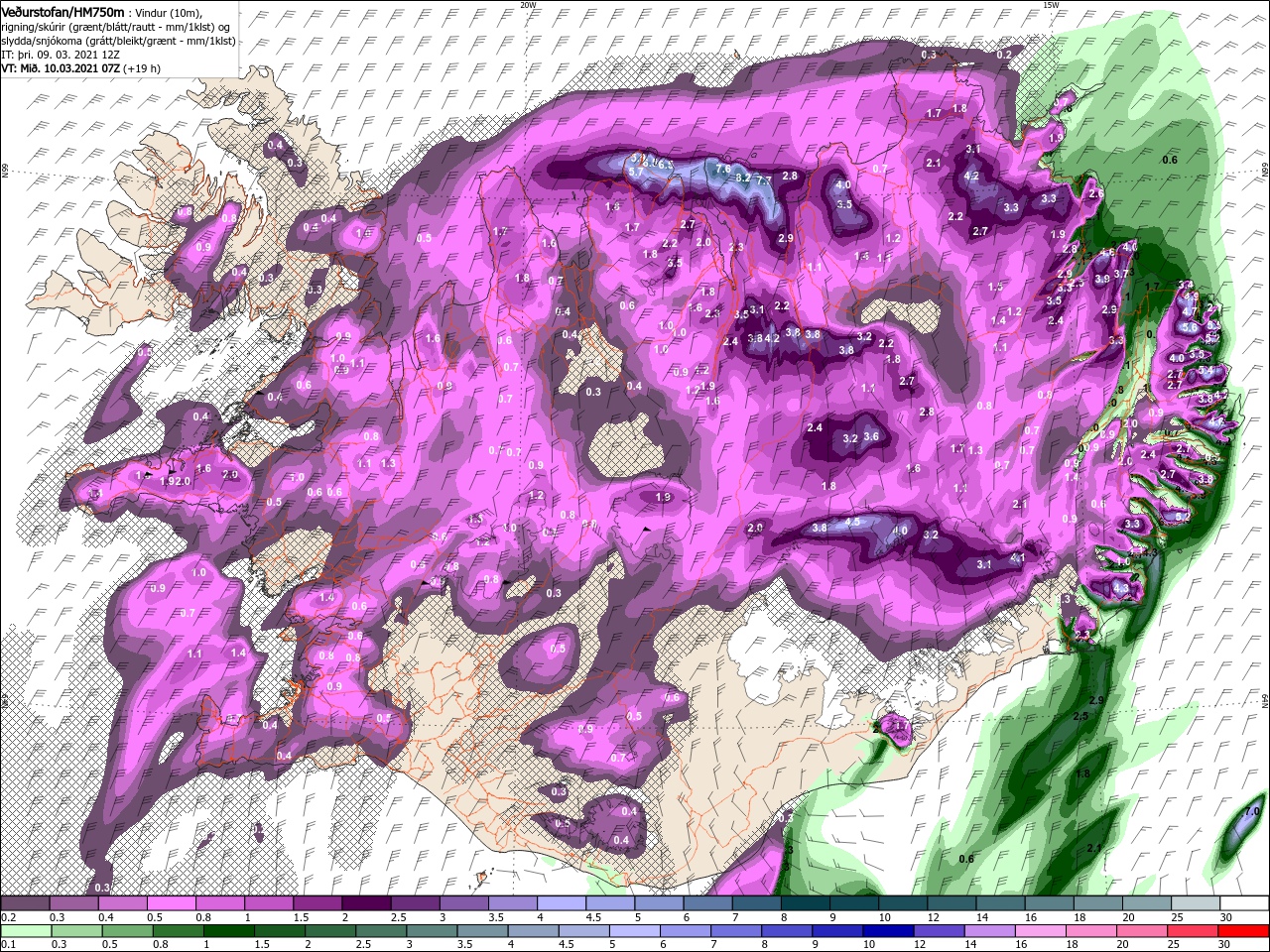Click the '3.6' precipitation value on the map
Viewport: 1270px width, 952px height.
click(871, 436)
